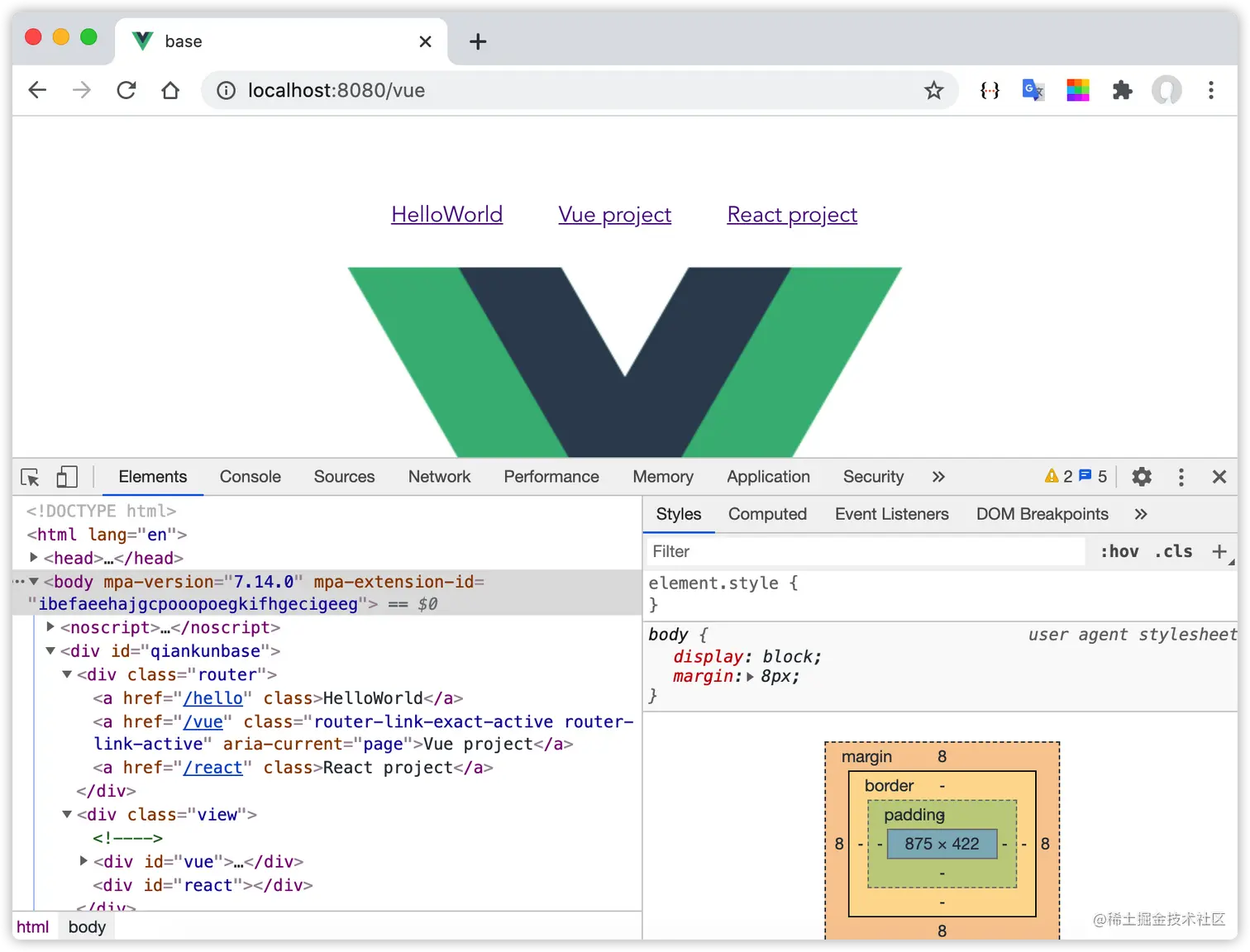Reload the page with the refresh icon

coord(126,90)
